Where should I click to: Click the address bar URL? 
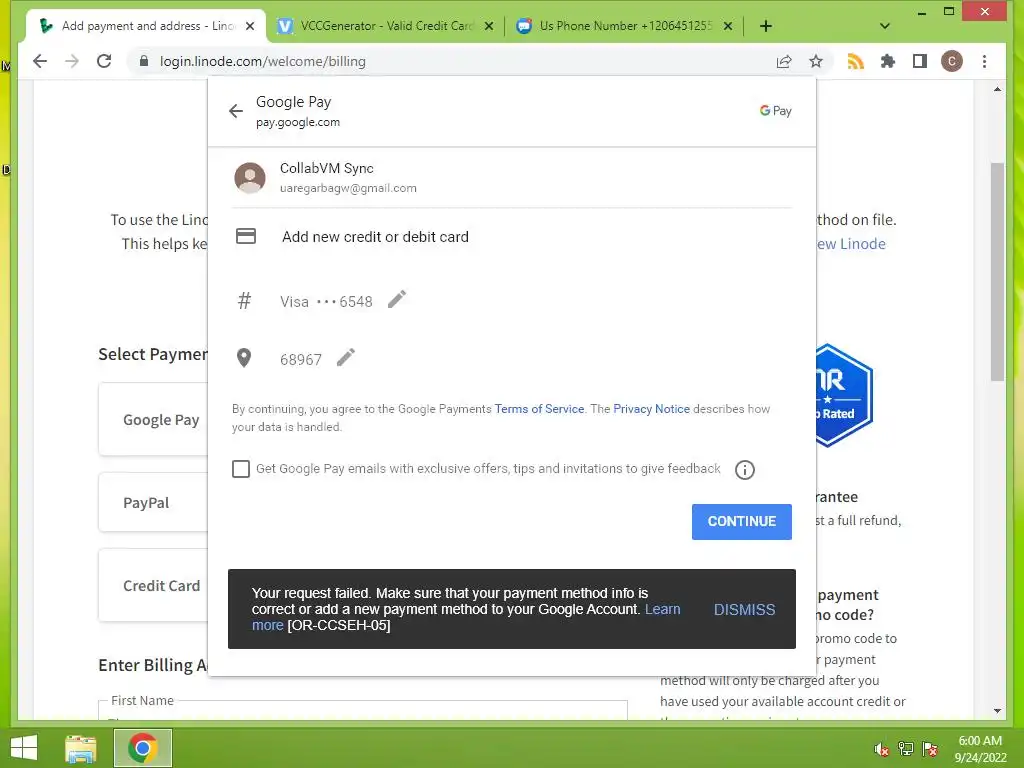coord(263,61)
